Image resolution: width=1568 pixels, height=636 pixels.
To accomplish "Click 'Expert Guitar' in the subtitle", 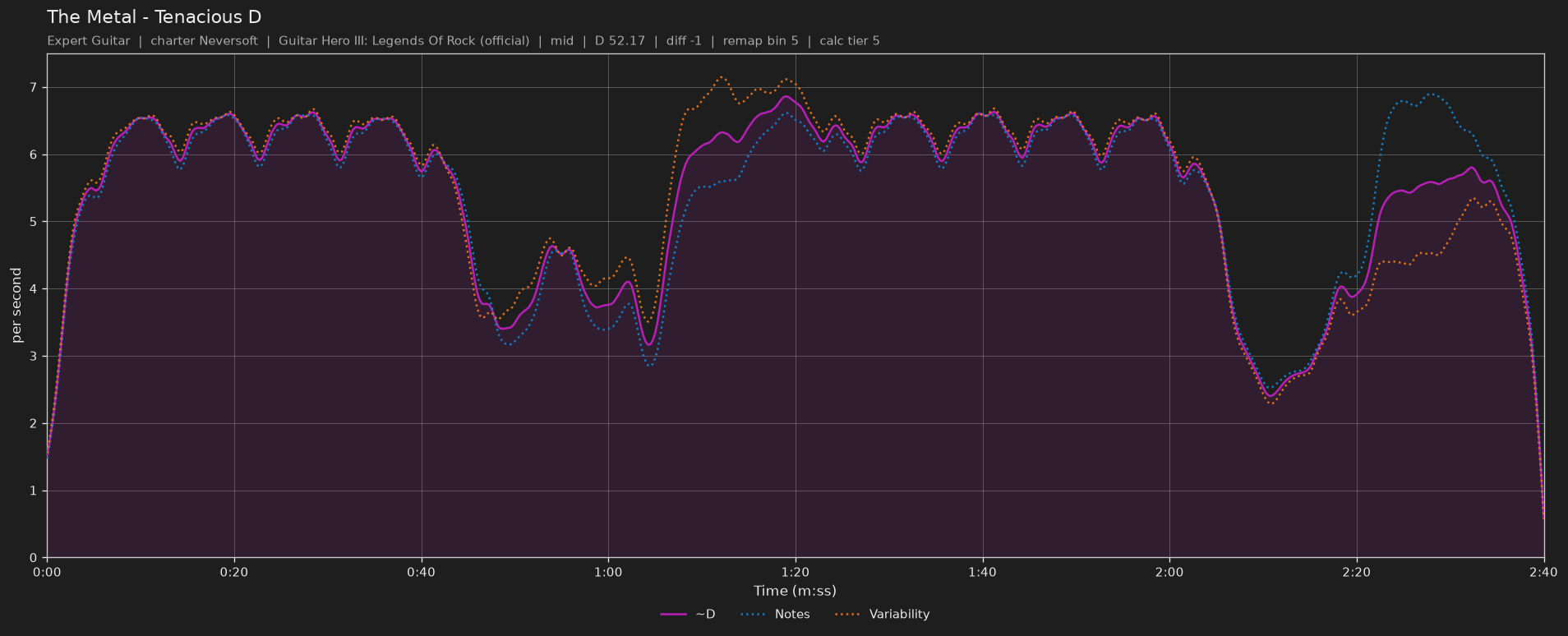I will pos(89,40).
